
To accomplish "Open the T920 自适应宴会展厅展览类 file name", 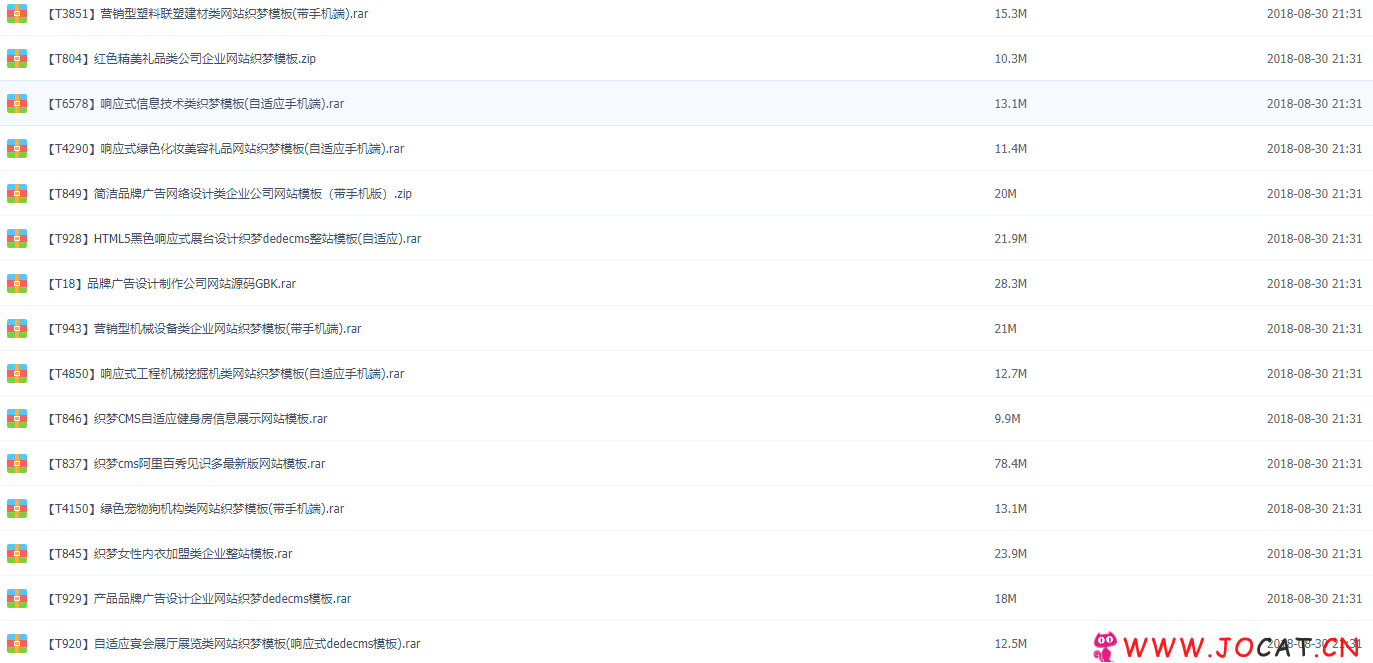I will pyautogui.click(x=233, y=644).
